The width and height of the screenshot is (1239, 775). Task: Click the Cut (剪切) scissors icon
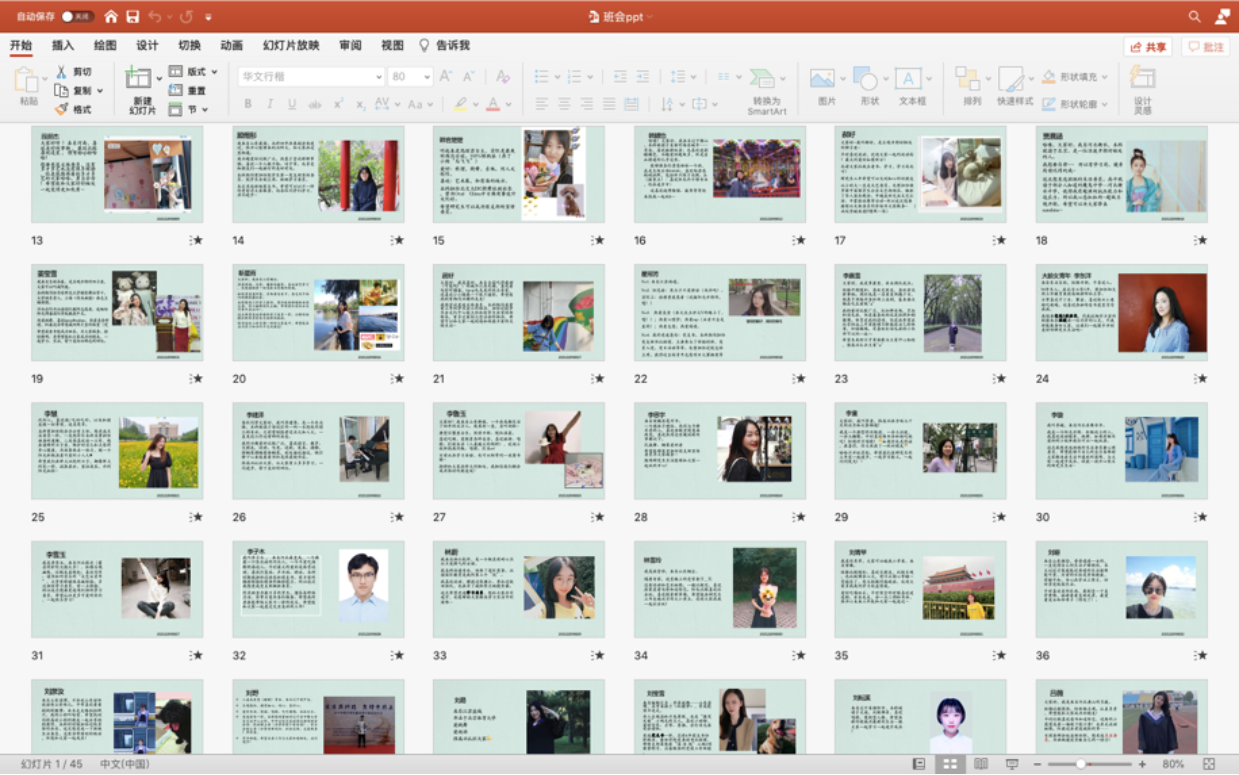(61, 72)
